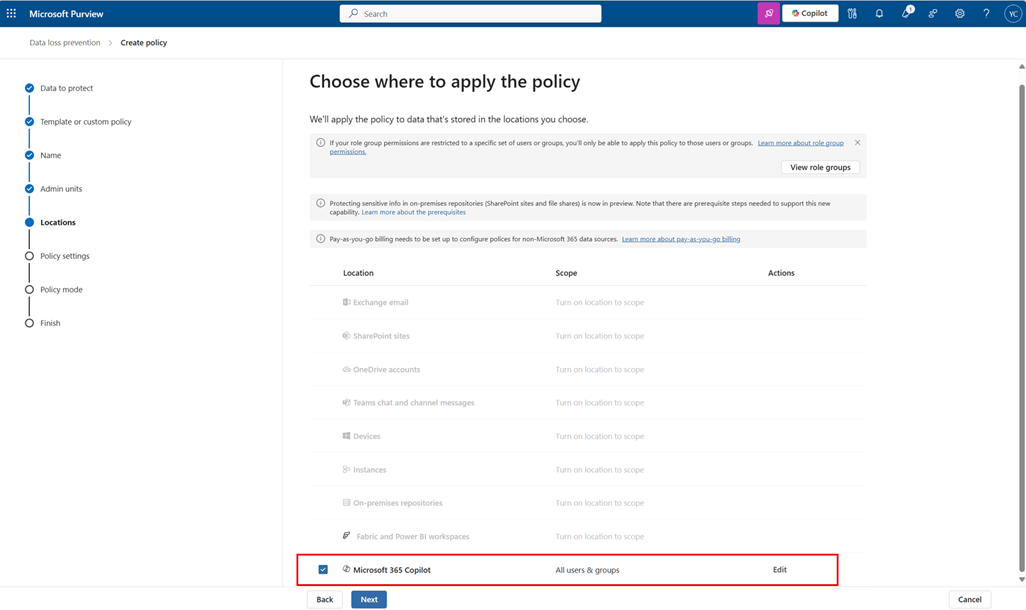Open the notifications bell
1026x610 pixels.
coord(879,13)
